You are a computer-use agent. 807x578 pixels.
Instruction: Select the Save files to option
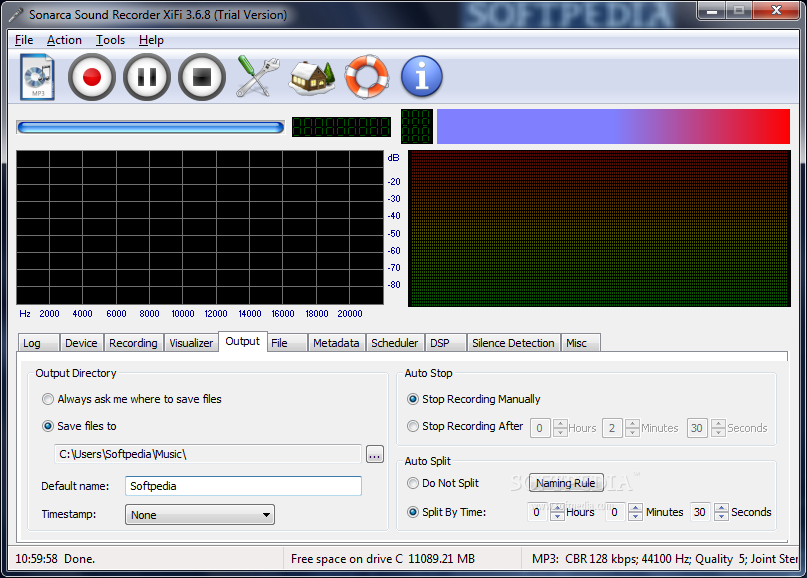pyautogui.click(x=80, y=426)
